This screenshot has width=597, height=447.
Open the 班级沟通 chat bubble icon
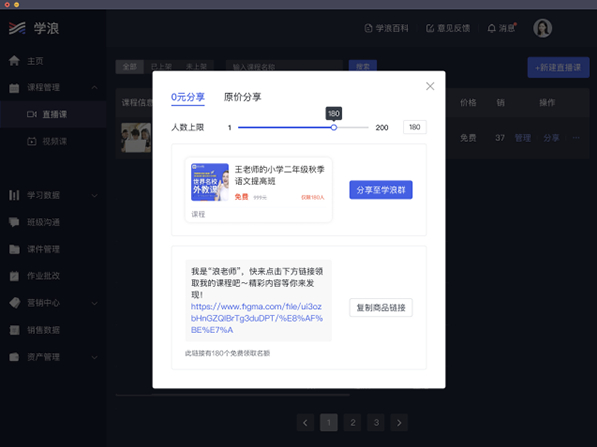(x=14, y=222)
